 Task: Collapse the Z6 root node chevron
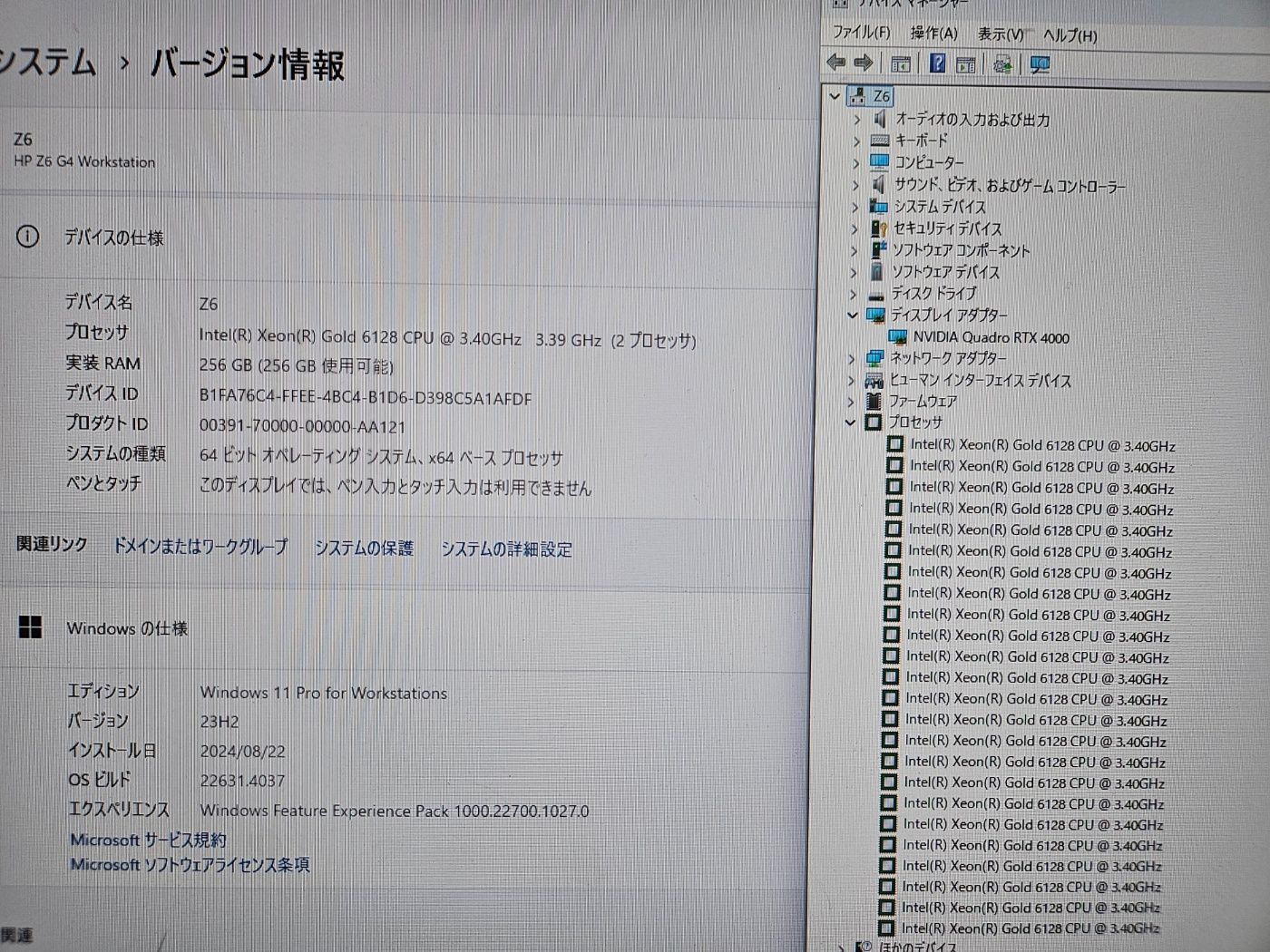coord(835,94)
